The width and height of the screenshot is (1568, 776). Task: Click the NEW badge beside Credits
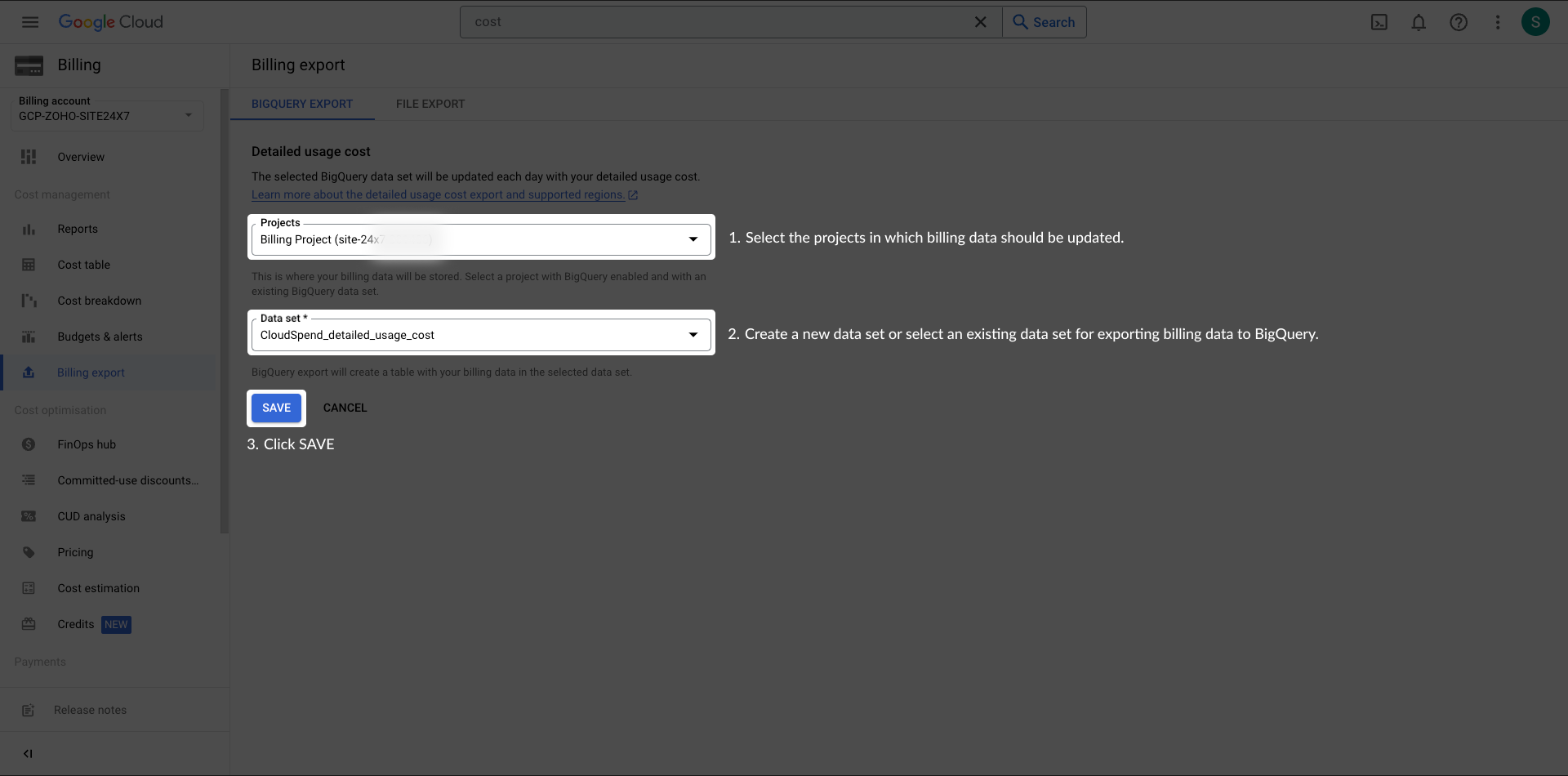pyautogui.click(x=116, y=625)
